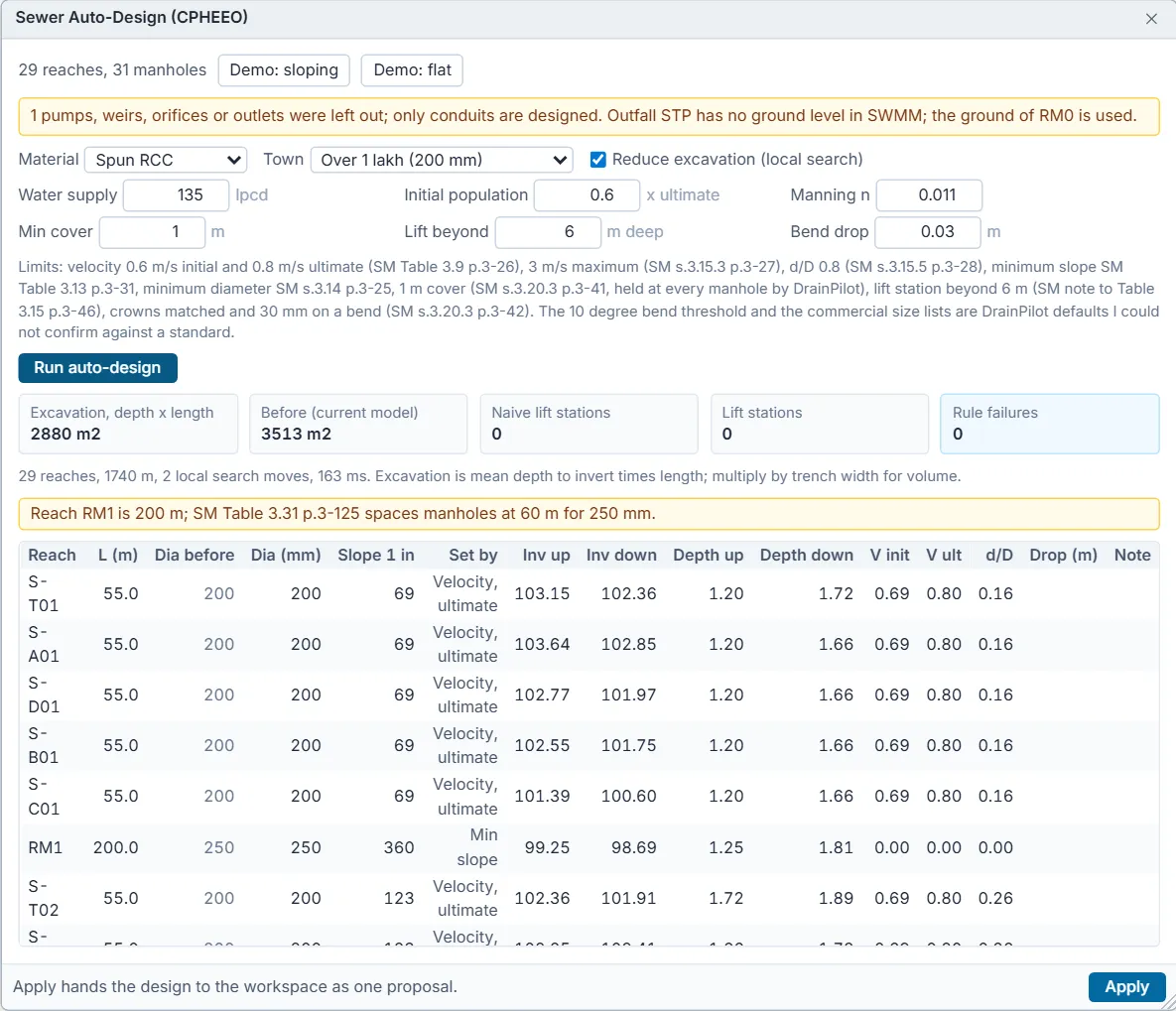This screenshot has height=1011, width=1176.
Task: Edit the Initial population factor field
Action: pyautogui.click(x=588, y=195)
